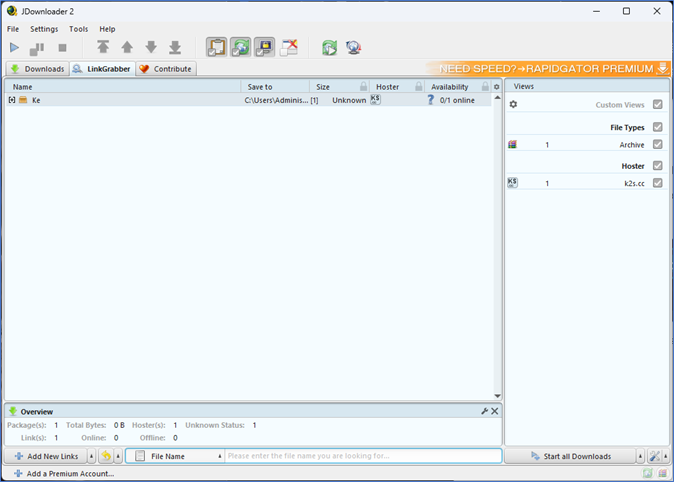The height and width of the screenshot is (482, 674).
Task: Move selected package to bottom arrow
Action: [175, 47]
